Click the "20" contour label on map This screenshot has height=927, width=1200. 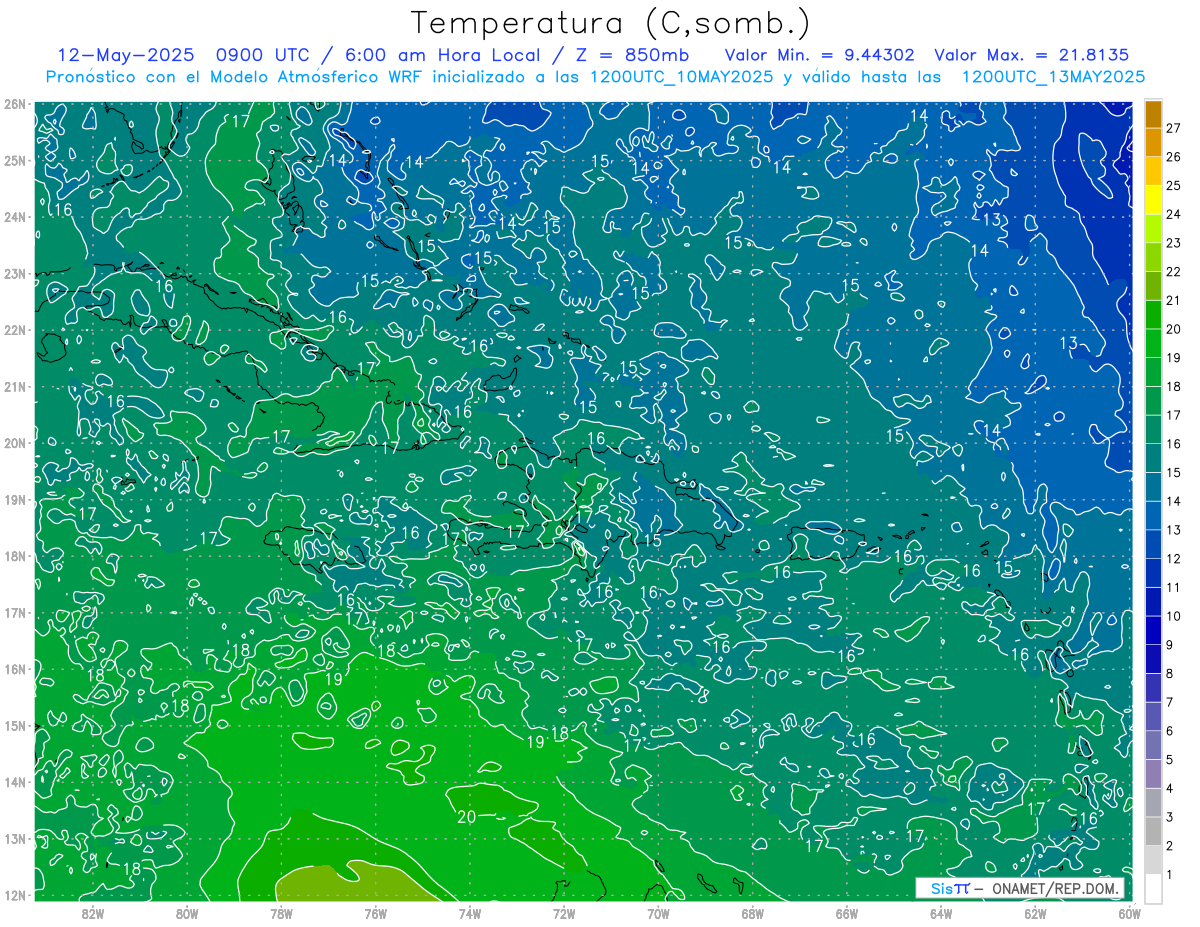point(466,817)
